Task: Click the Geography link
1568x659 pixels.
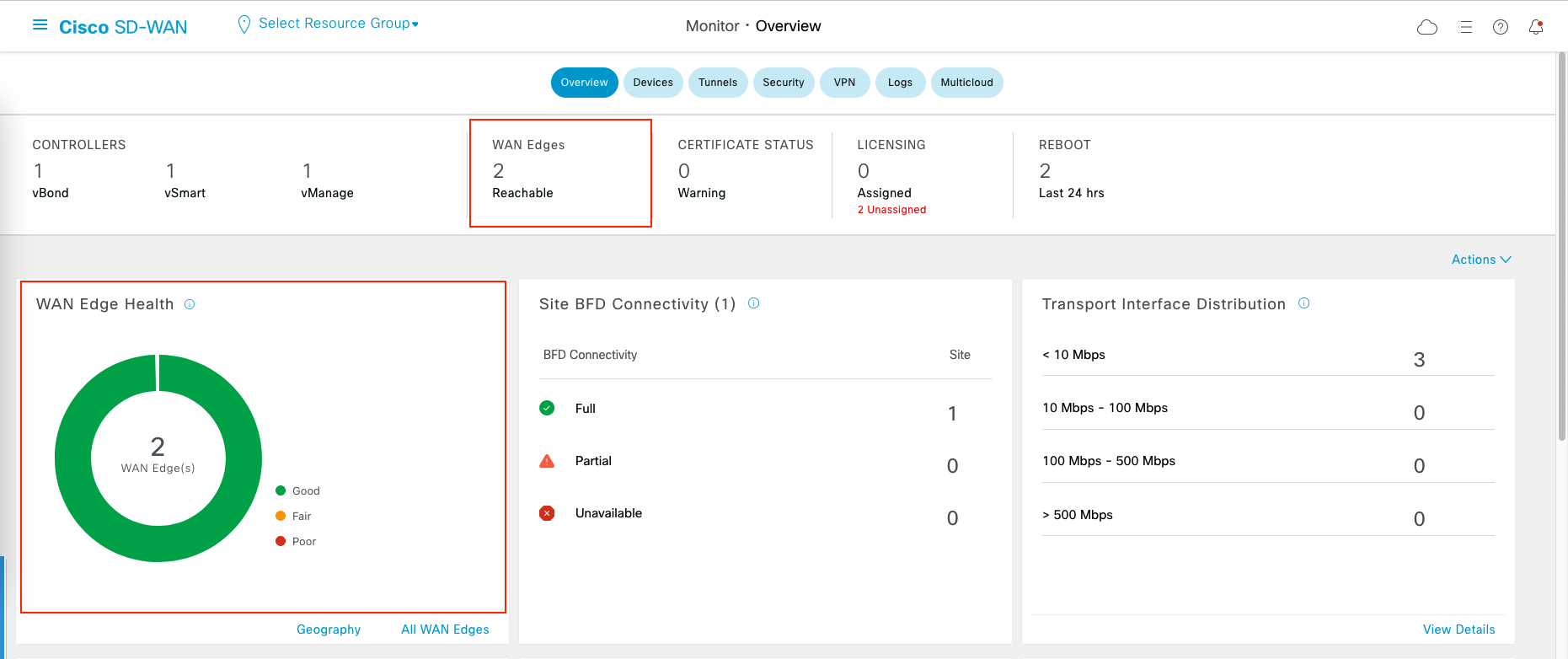Action: click(x=328, y=630)
